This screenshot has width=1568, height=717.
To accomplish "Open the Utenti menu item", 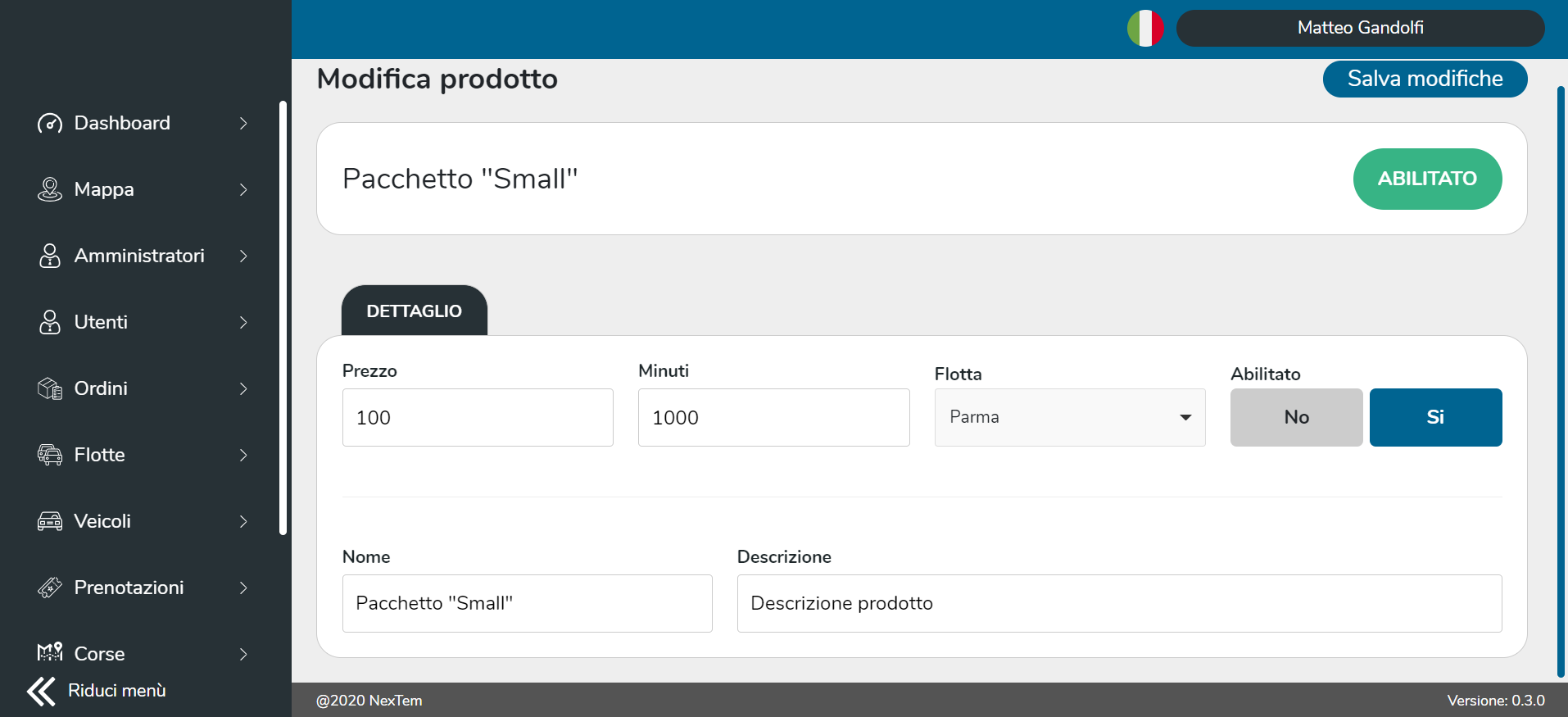I will (x=101, y=322).
